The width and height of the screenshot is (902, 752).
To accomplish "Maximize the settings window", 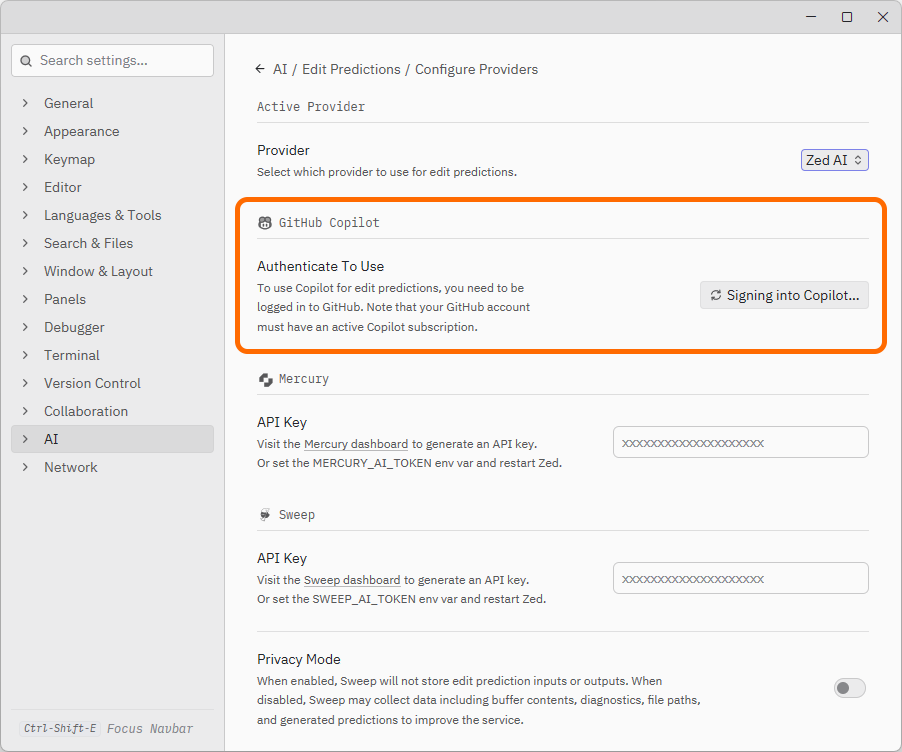I will [x=847, y=17].
